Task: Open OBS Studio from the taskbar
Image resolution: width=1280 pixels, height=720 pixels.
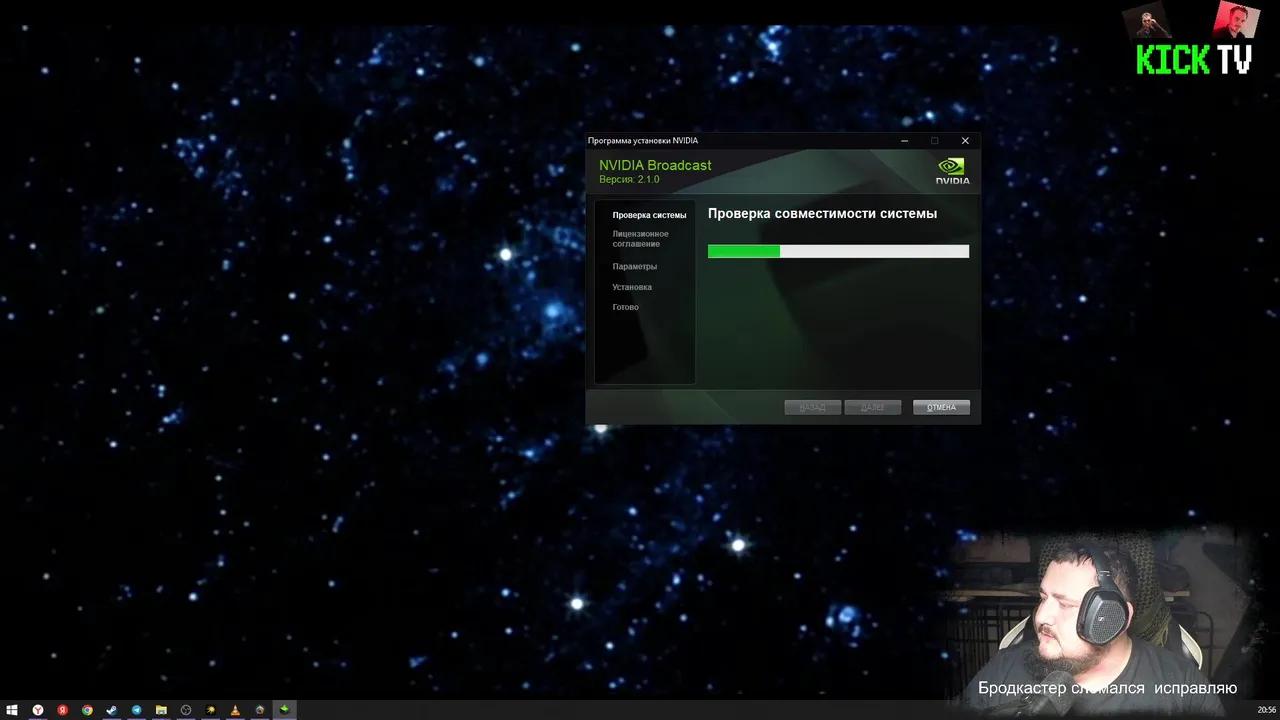Action: coord(186,710)
